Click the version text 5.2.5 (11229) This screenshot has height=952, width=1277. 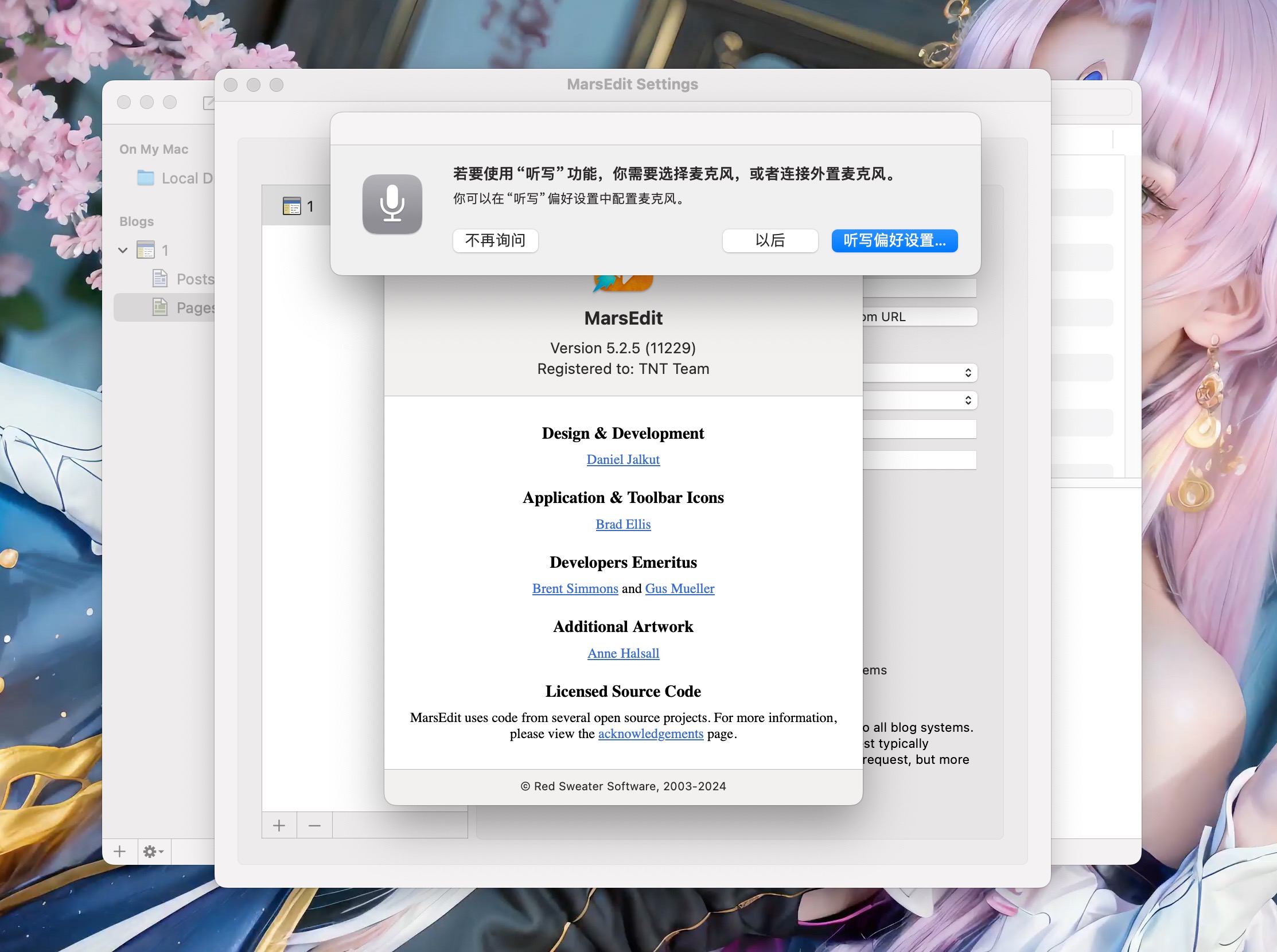[x=622, y=348]
